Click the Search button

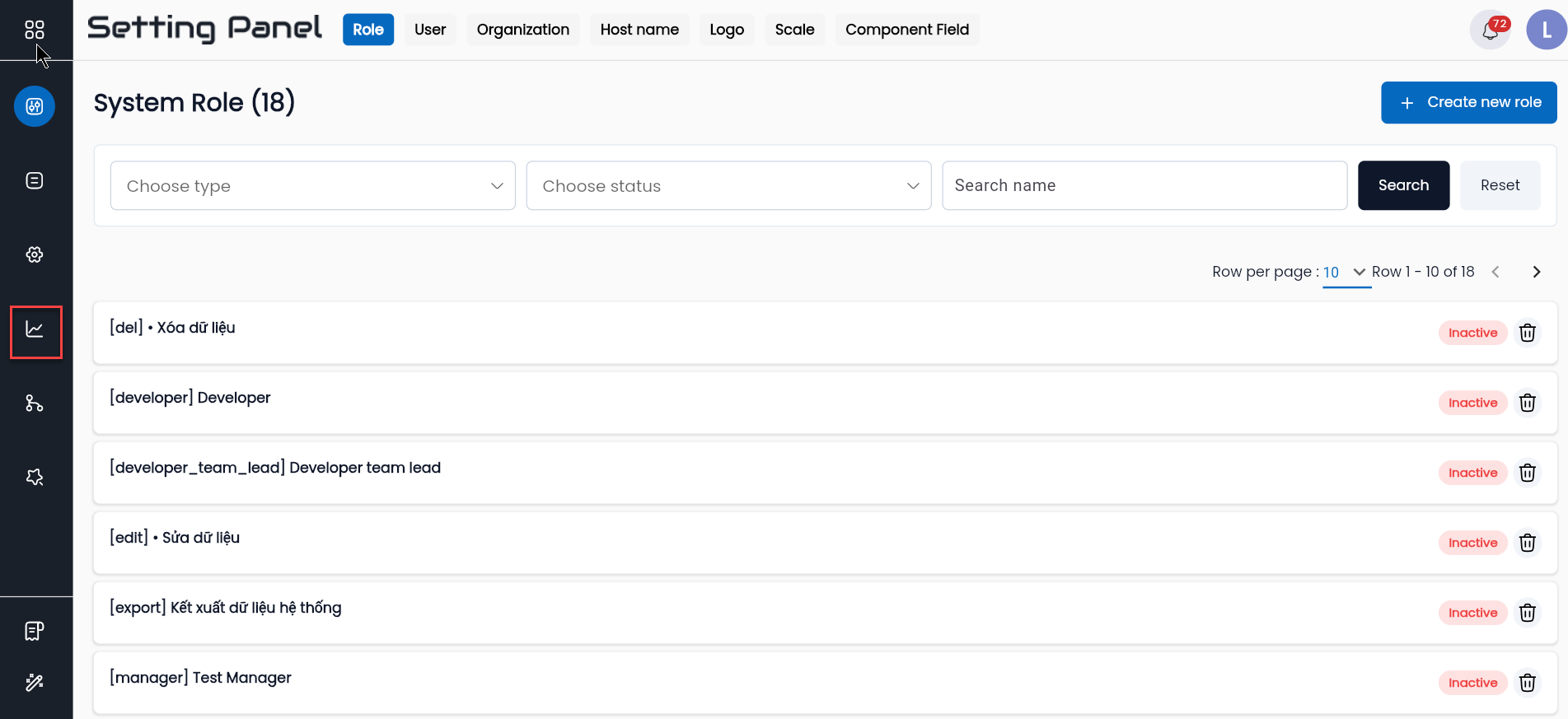1404,185
